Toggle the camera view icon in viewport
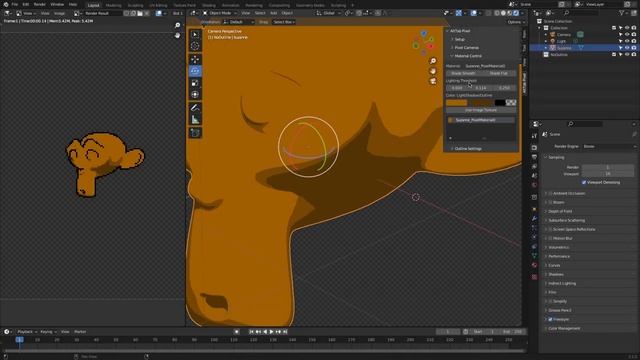Viewport: 640px width, 360px height. point(433,81)
